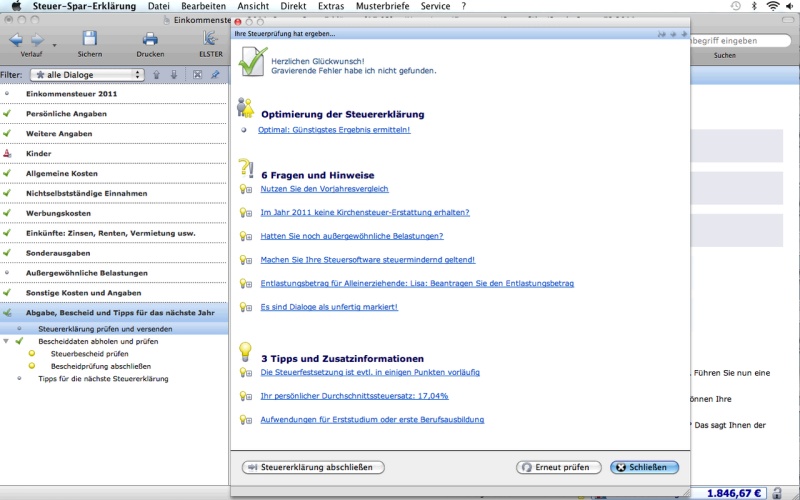Image resolution: width=800 pixels, height=500 pixels.
Task: Open link 'Hatten Sie noch außergewöhnliche Belastungen?'
Action: [352, 236]
